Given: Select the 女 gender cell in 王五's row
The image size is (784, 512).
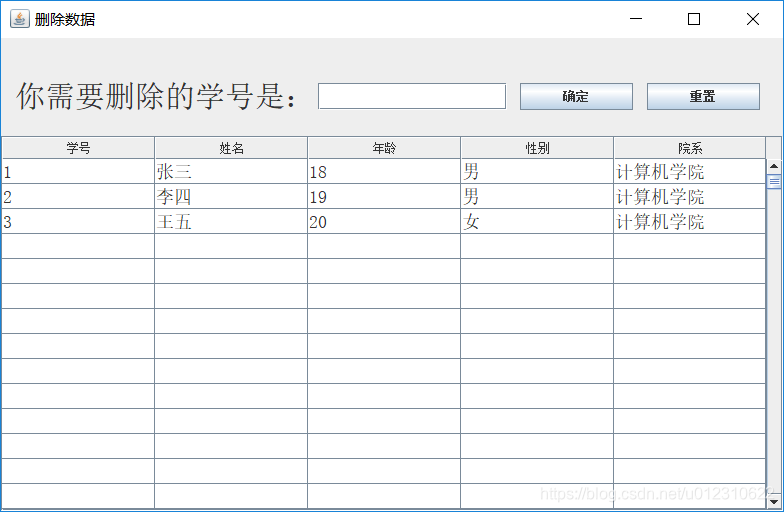Looking at the screenshot, I should 537,222.
